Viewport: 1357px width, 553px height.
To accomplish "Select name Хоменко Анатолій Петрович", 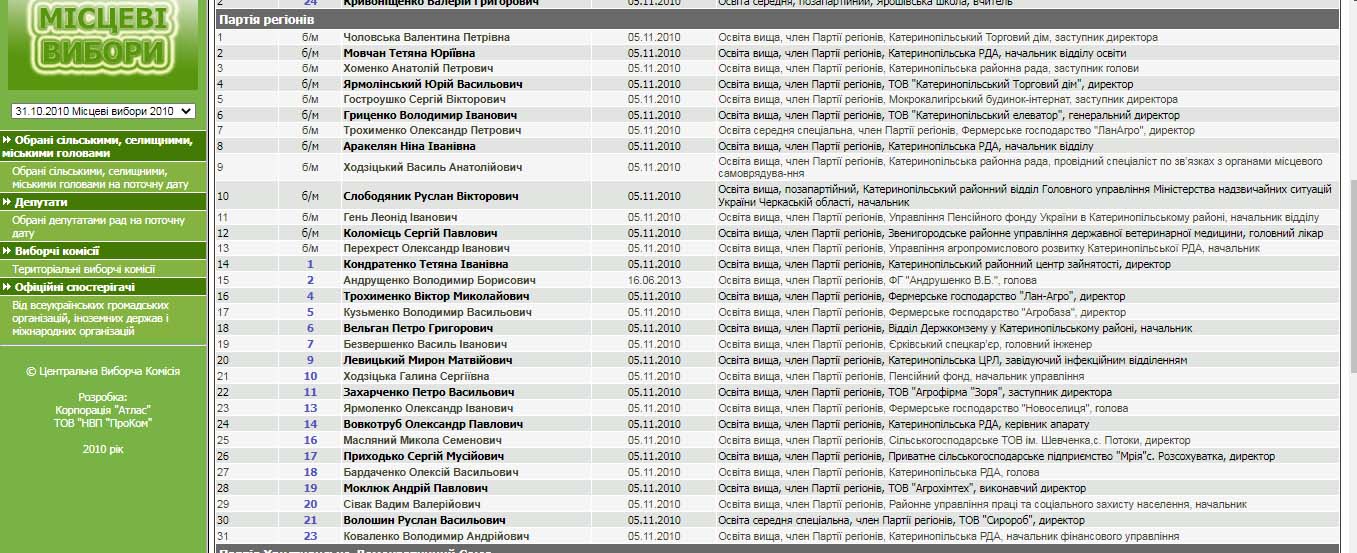I will [418, 68].
